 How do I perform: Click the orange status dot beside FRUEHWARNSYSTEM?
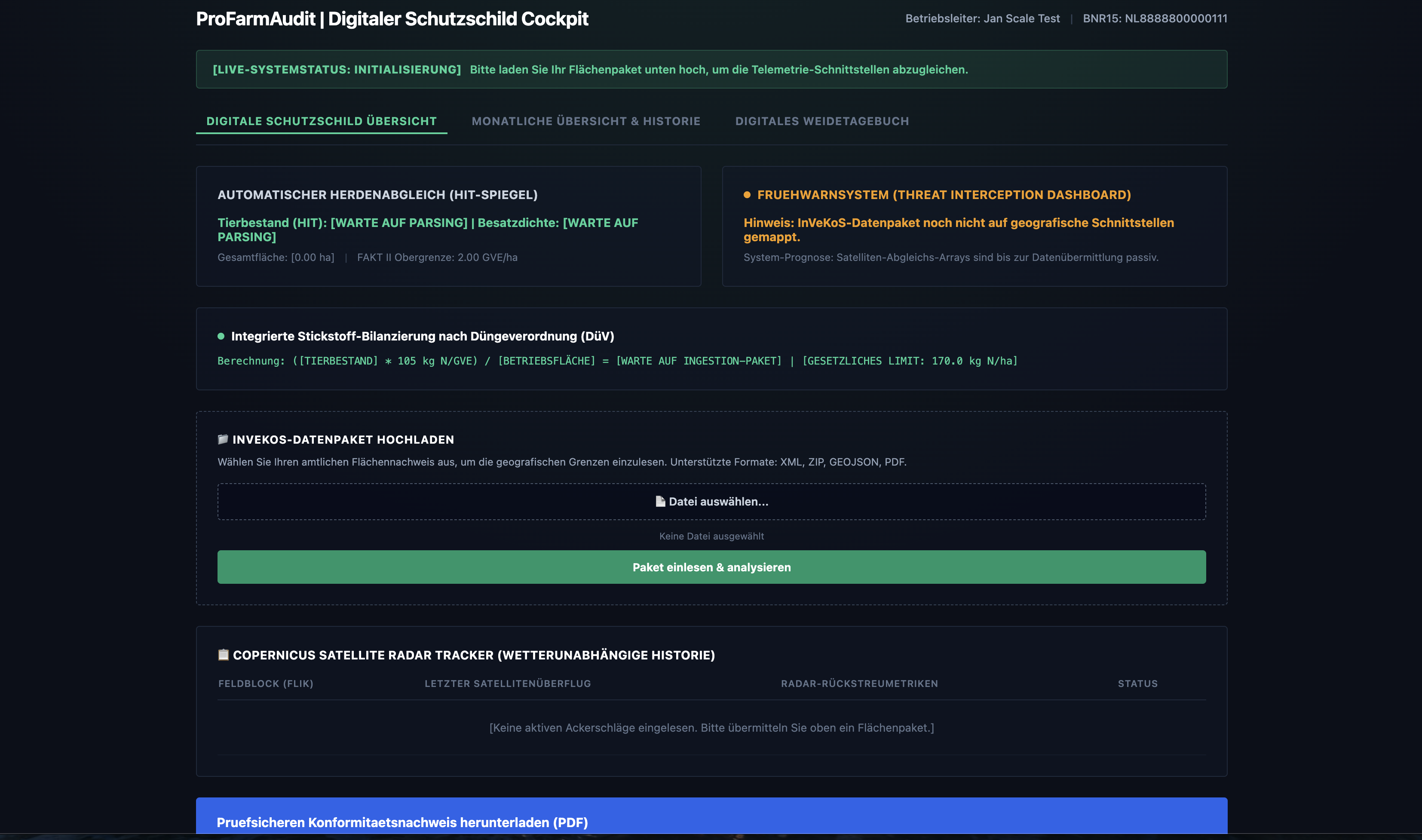[x=747, y=195]
